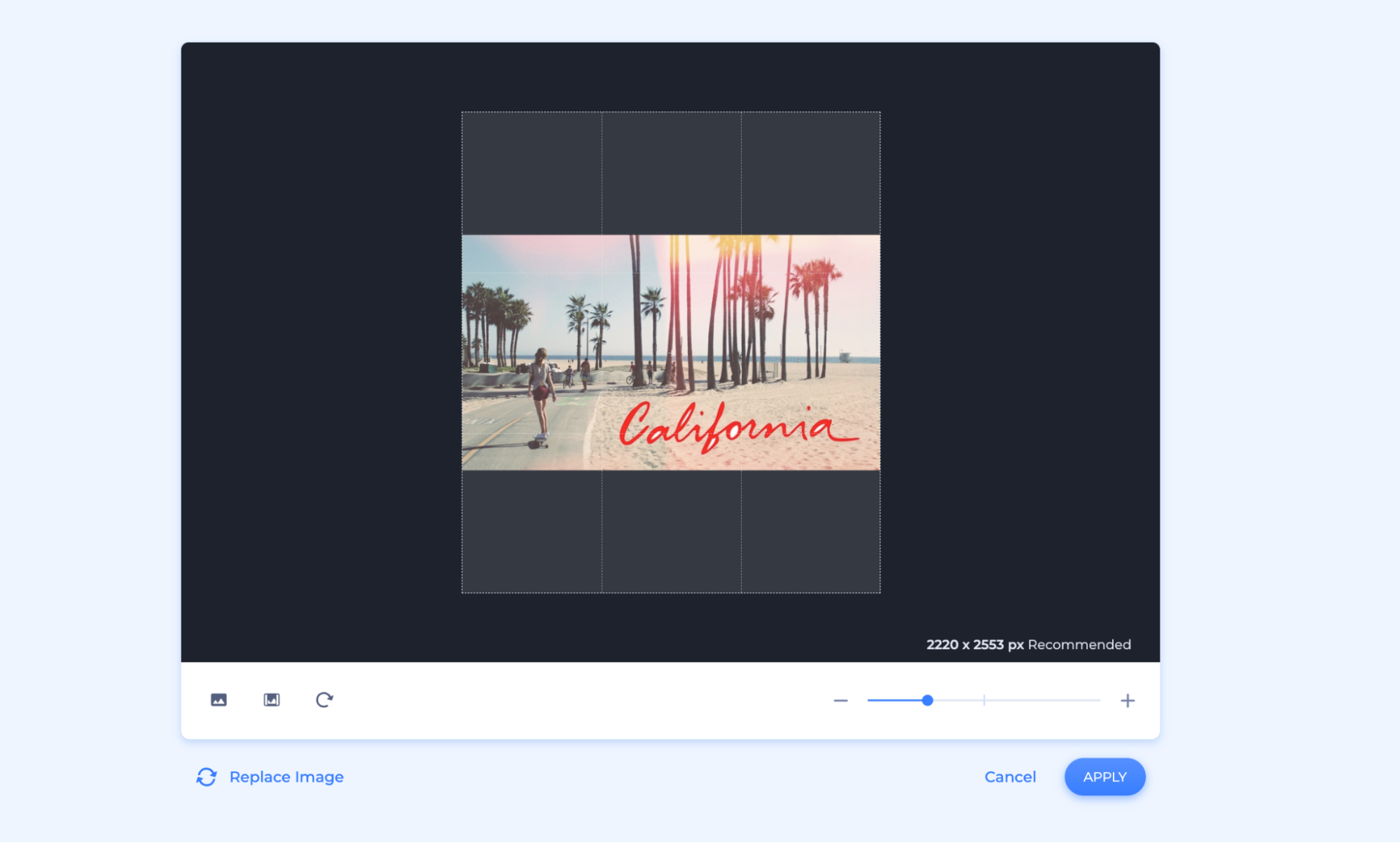
Task: Click the Replace Image refresh icon
Action: coord(207,776)
